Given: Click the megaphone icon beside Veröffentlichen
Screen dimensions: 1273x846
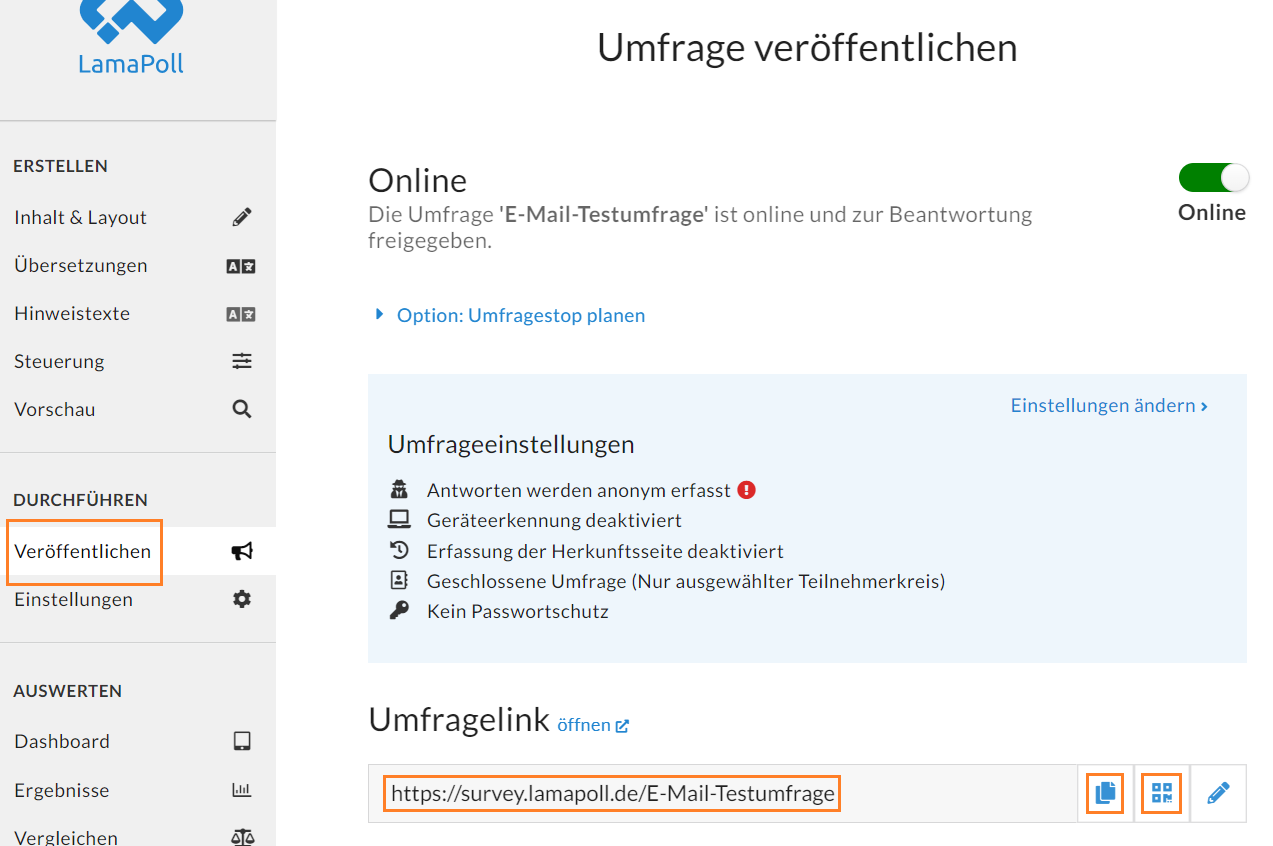Looking at the screenshot, I should pyautogui.click(x=242, y=551).
